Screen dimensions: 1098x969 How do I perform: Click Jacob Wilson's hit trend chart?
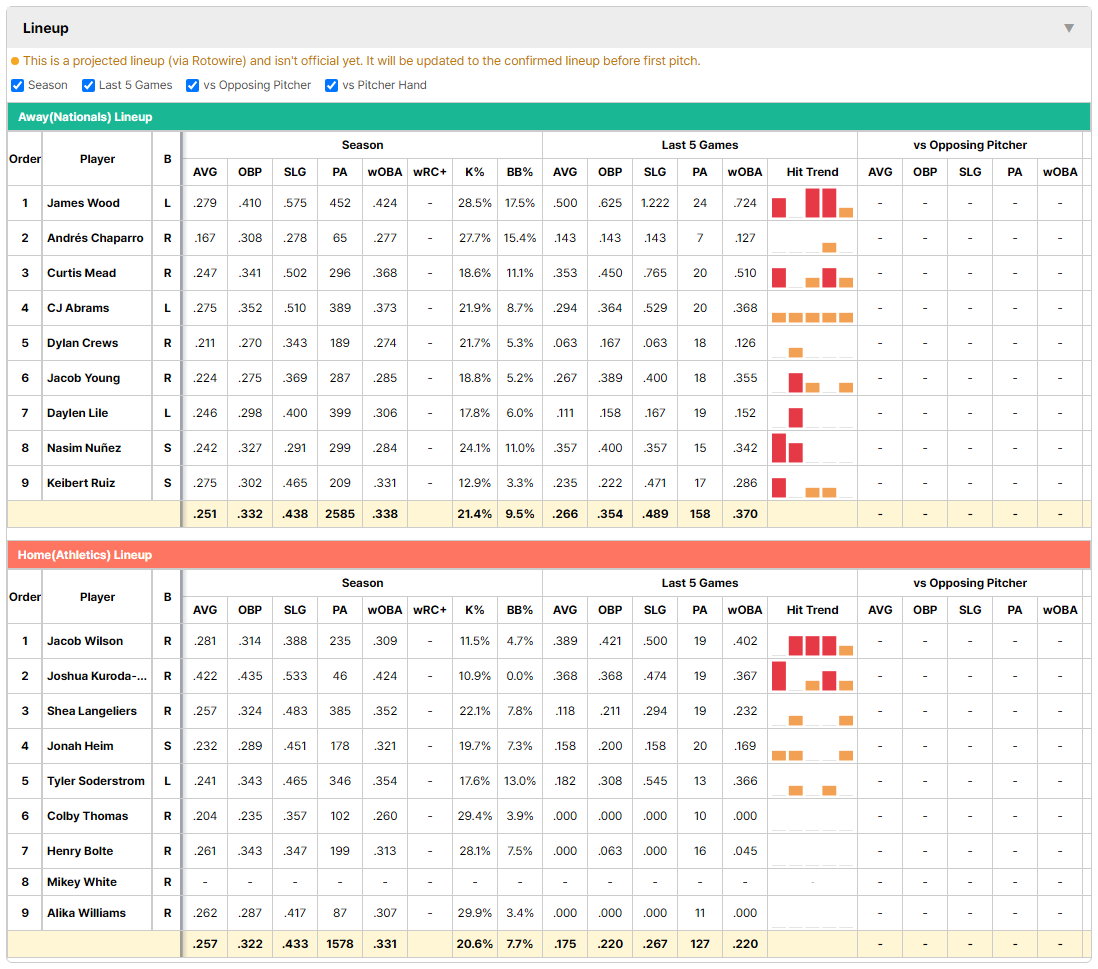coord(812,641)
